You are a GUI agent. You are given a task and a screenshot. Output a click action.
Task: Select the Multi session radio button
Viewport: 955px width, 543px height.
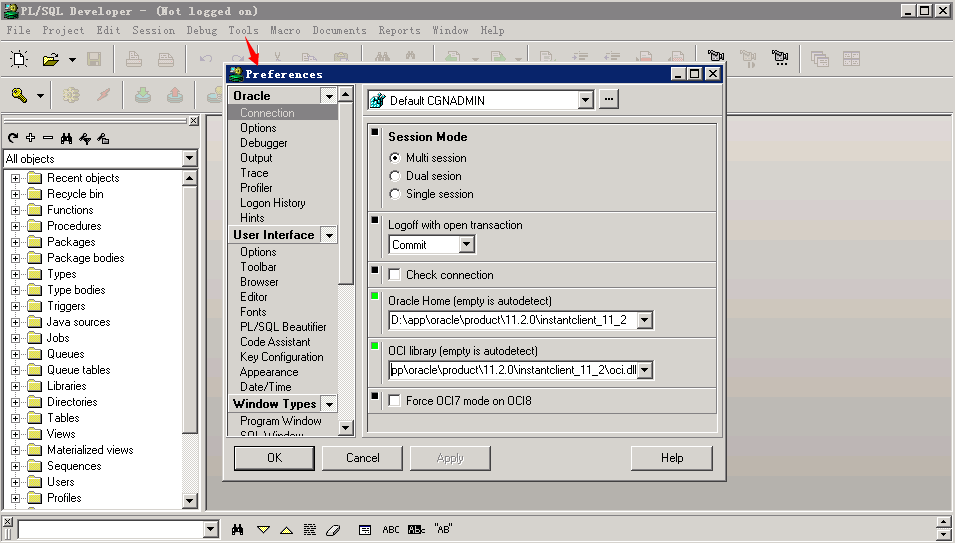(x=395, y=158)
